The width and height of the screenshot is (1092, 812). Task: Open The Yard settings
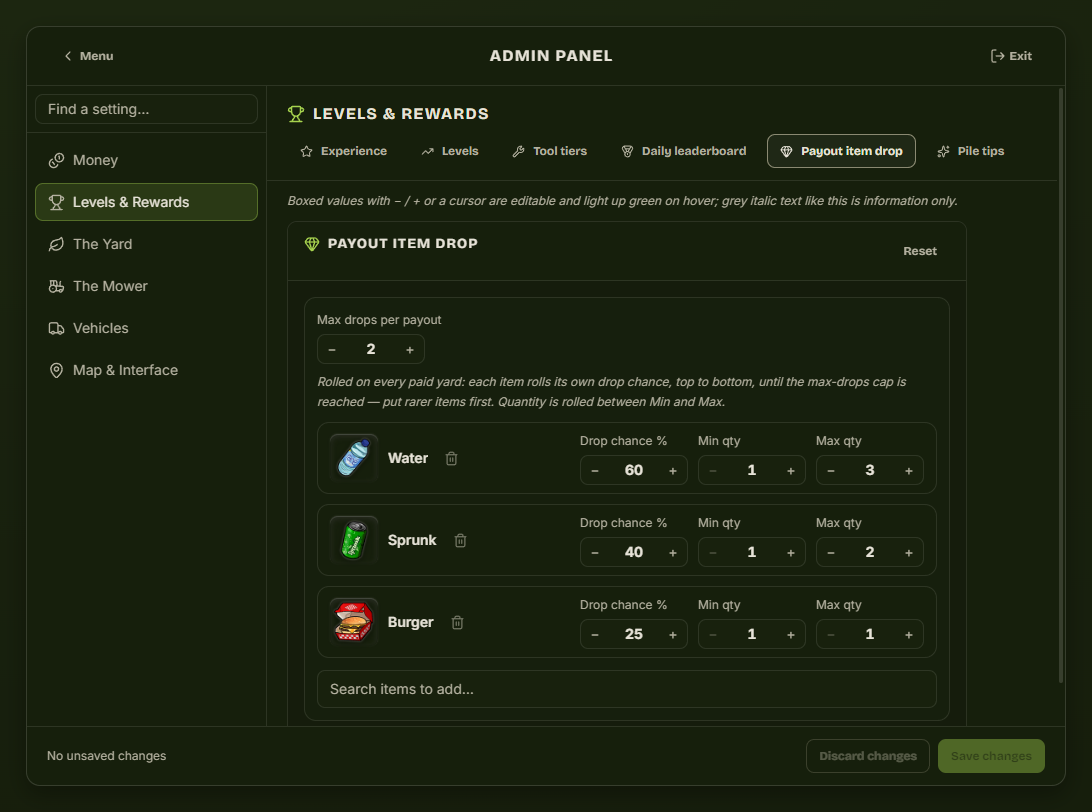pyautogui.click(x=146, y=244)
